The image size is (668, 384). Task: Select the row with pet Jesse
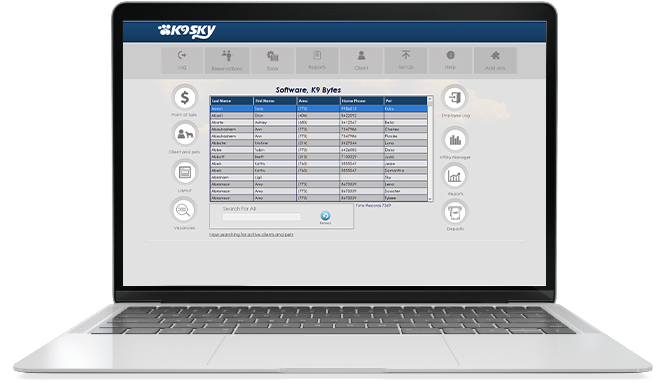tap(319, 164)
